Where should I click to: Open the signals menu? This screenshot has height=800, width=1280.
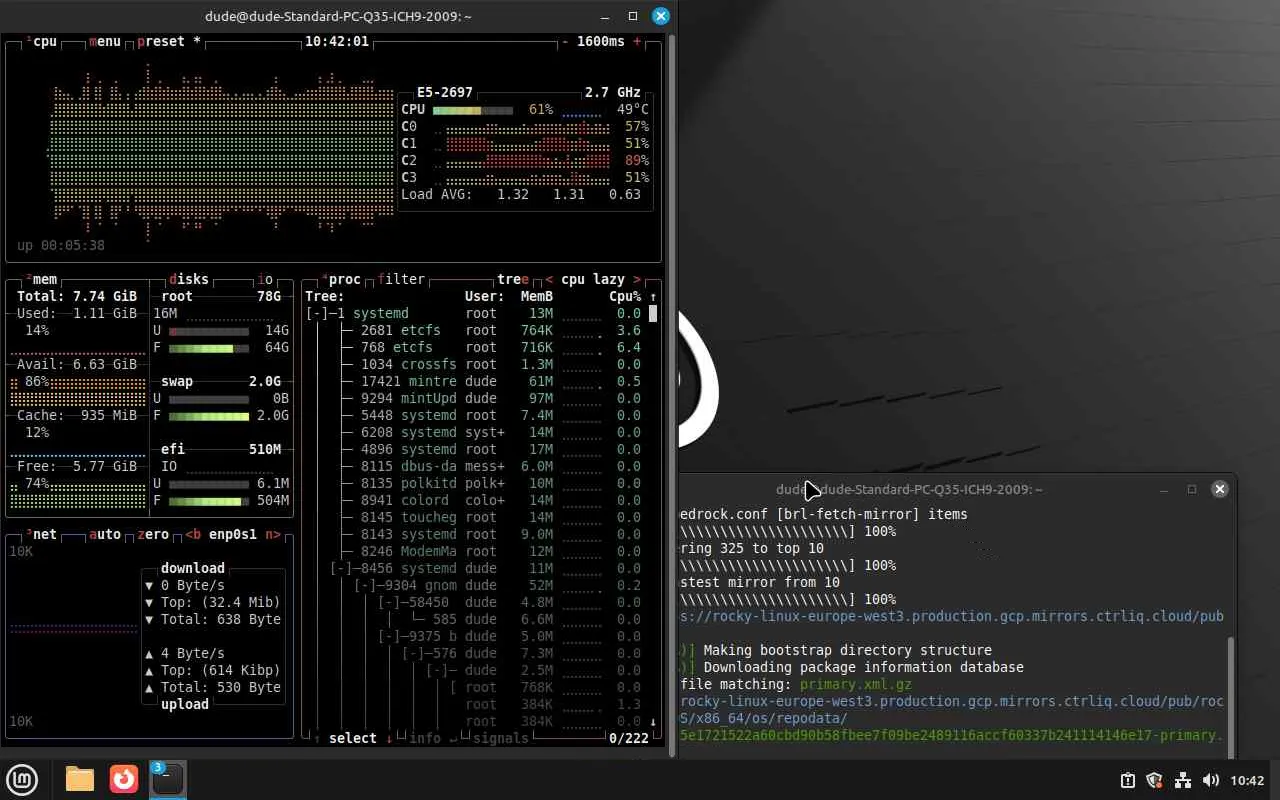point(501,738)
